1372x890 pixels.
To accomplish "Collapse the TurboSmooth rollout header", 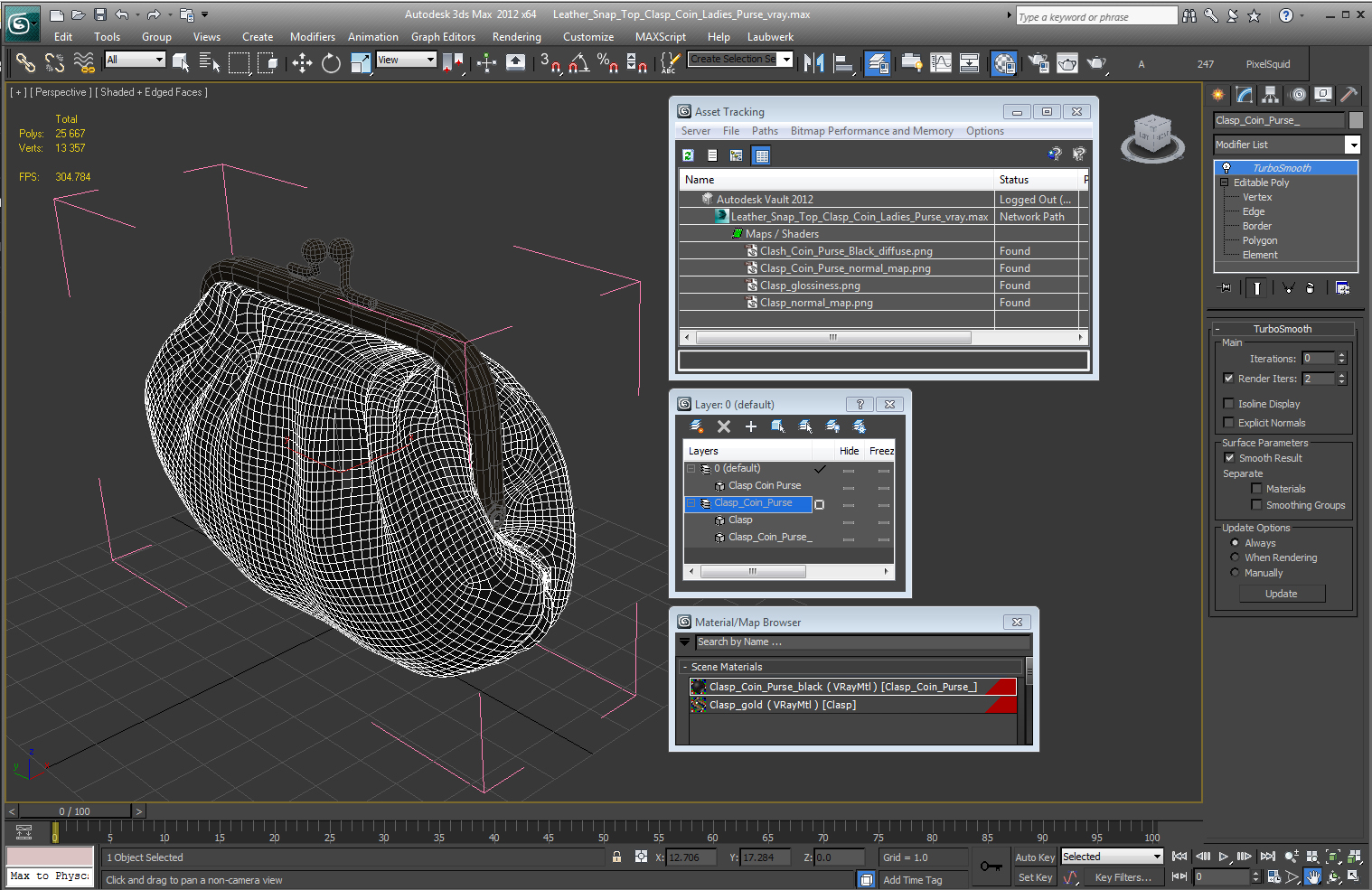I will pyautogui.click(x=1283, y=329).
